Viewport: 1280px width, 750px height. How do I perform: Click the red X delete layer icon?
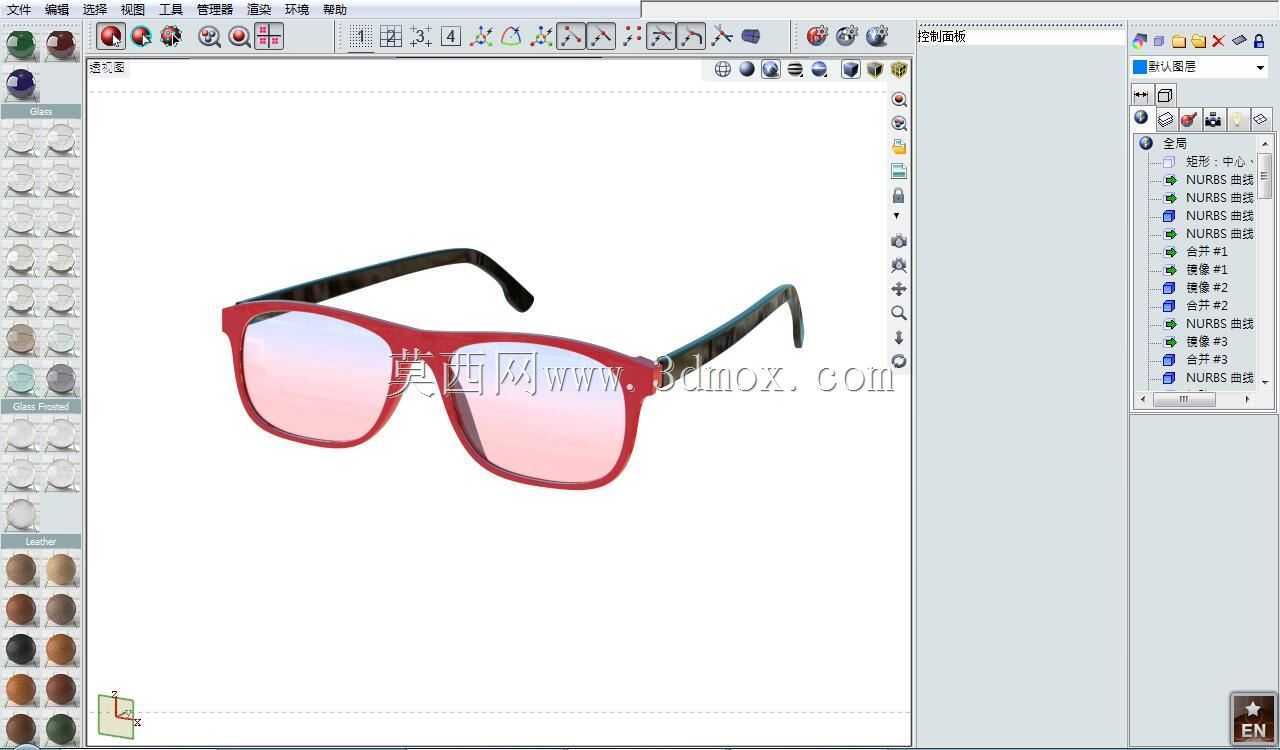(1218, 41)
